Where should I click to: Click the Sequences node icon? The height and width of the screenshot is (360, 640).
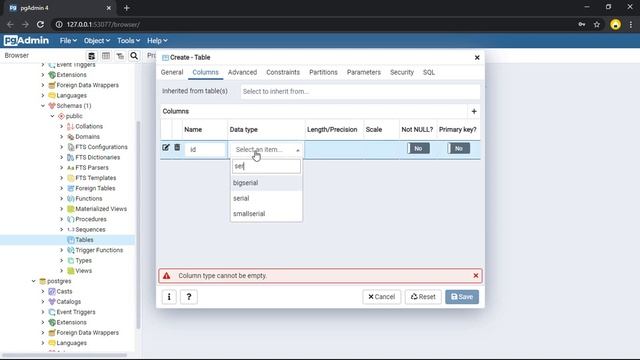pyautogui.click(x=71, y=229)
